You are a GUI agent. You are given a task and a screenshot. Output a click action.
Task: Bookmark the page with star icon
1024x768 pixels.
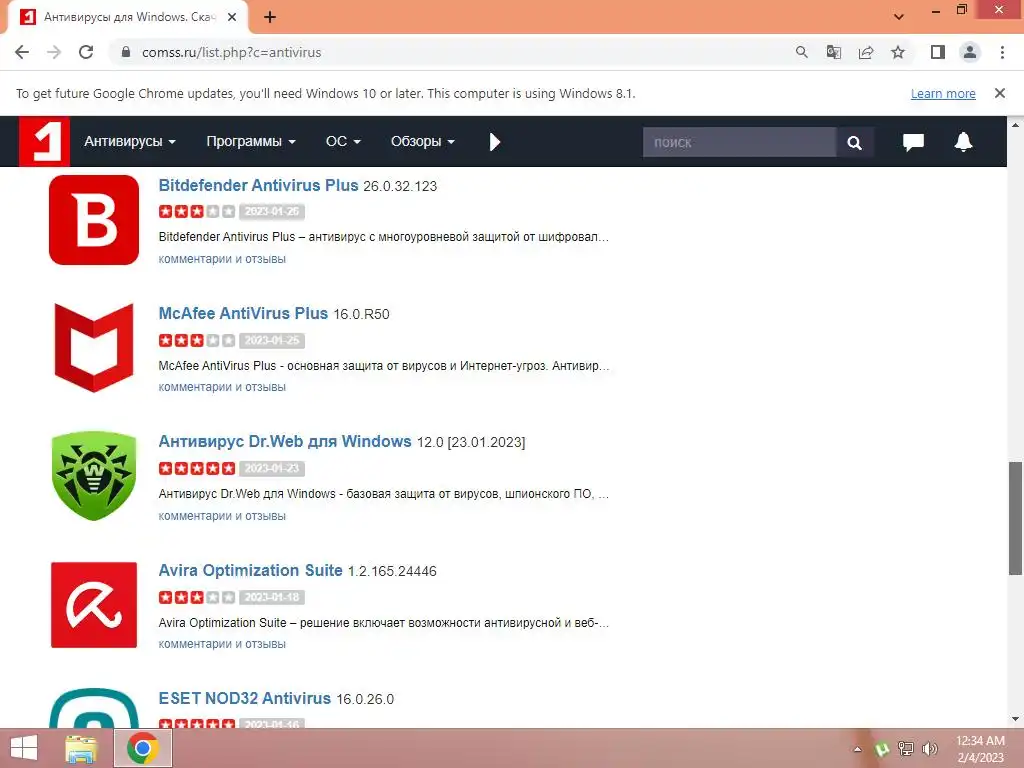(x=898, y=52)
